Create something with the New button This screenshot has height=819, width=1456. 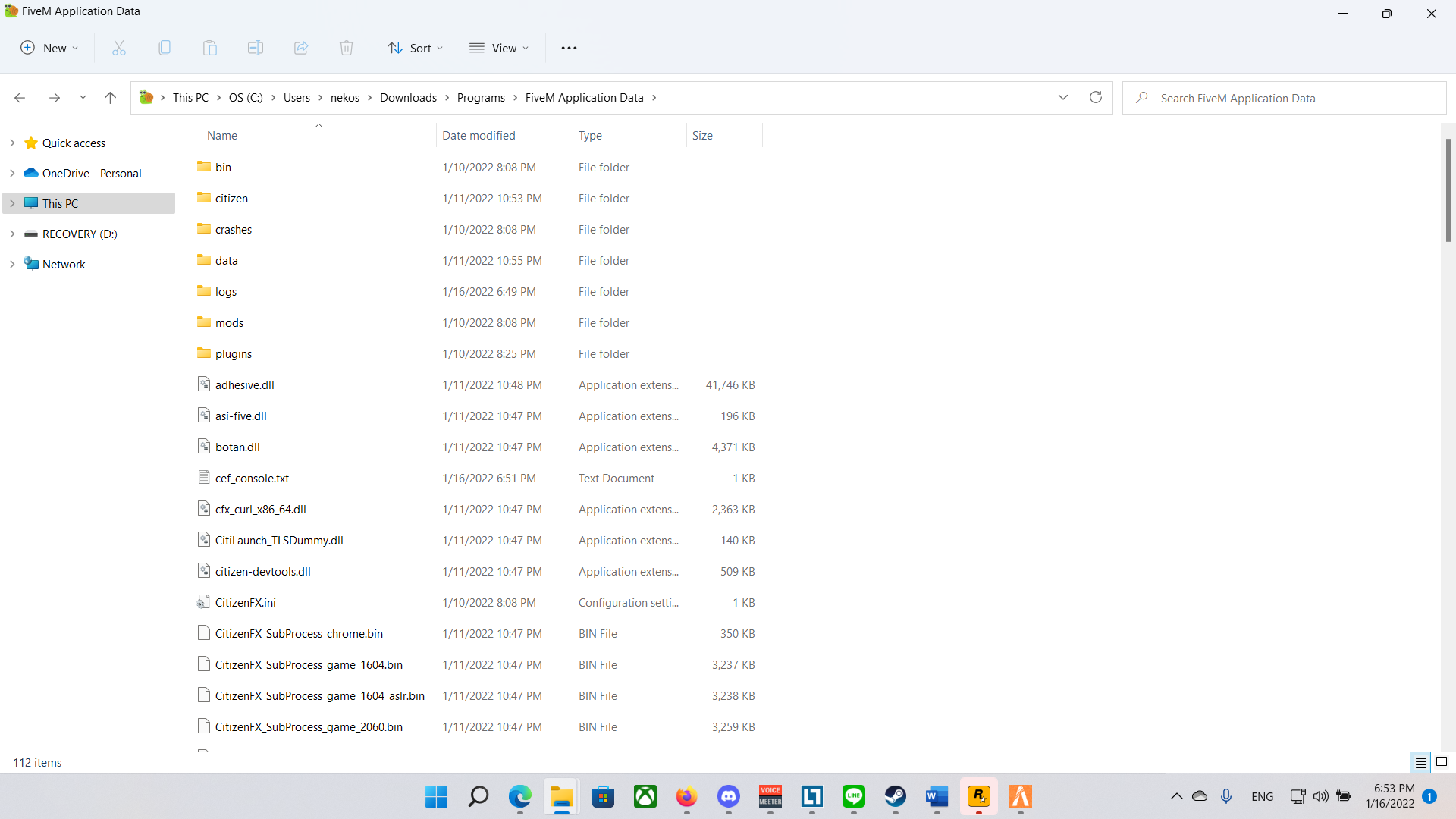coord(49,48)
